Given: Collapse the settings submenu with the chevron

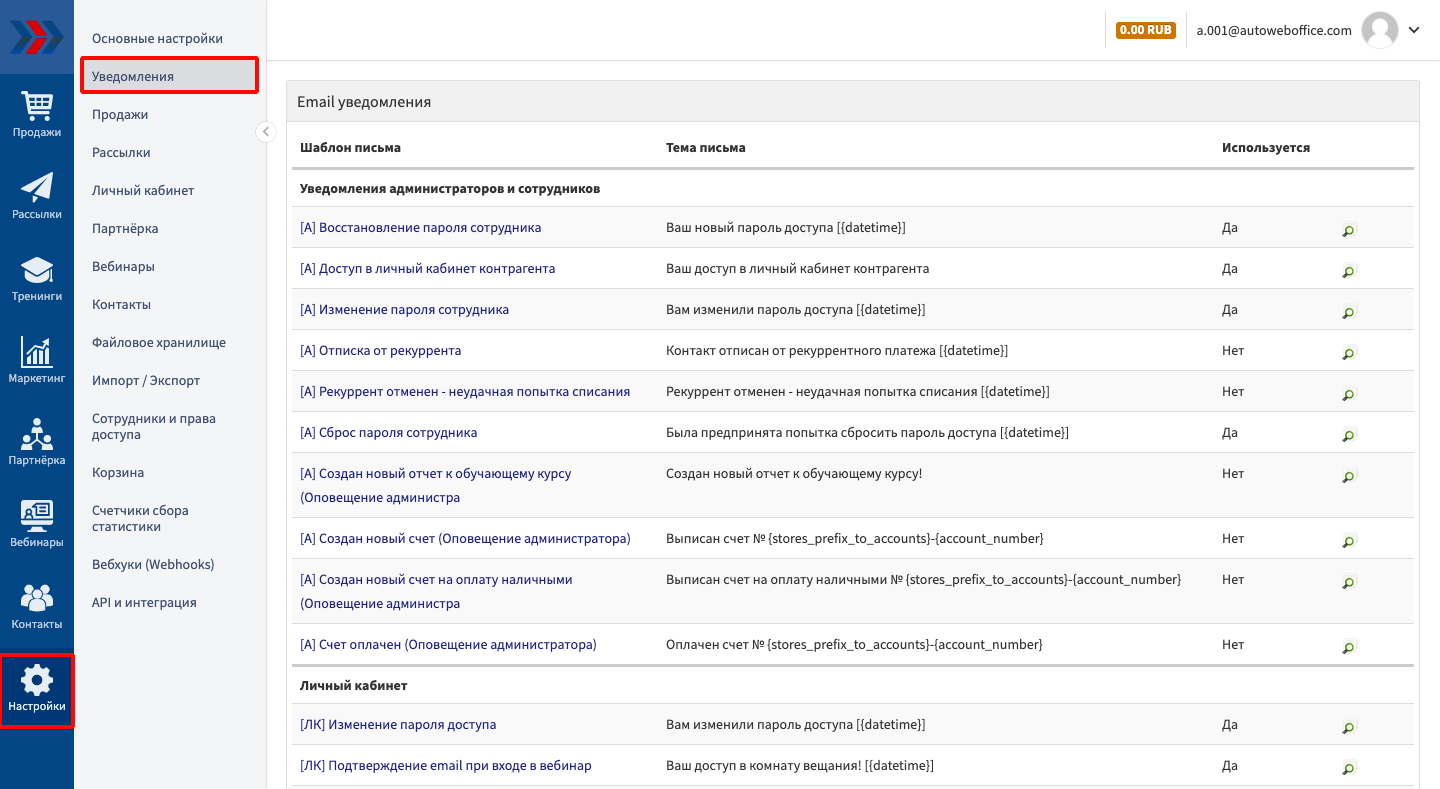Looking at the screenshot, I should [266, 132].
